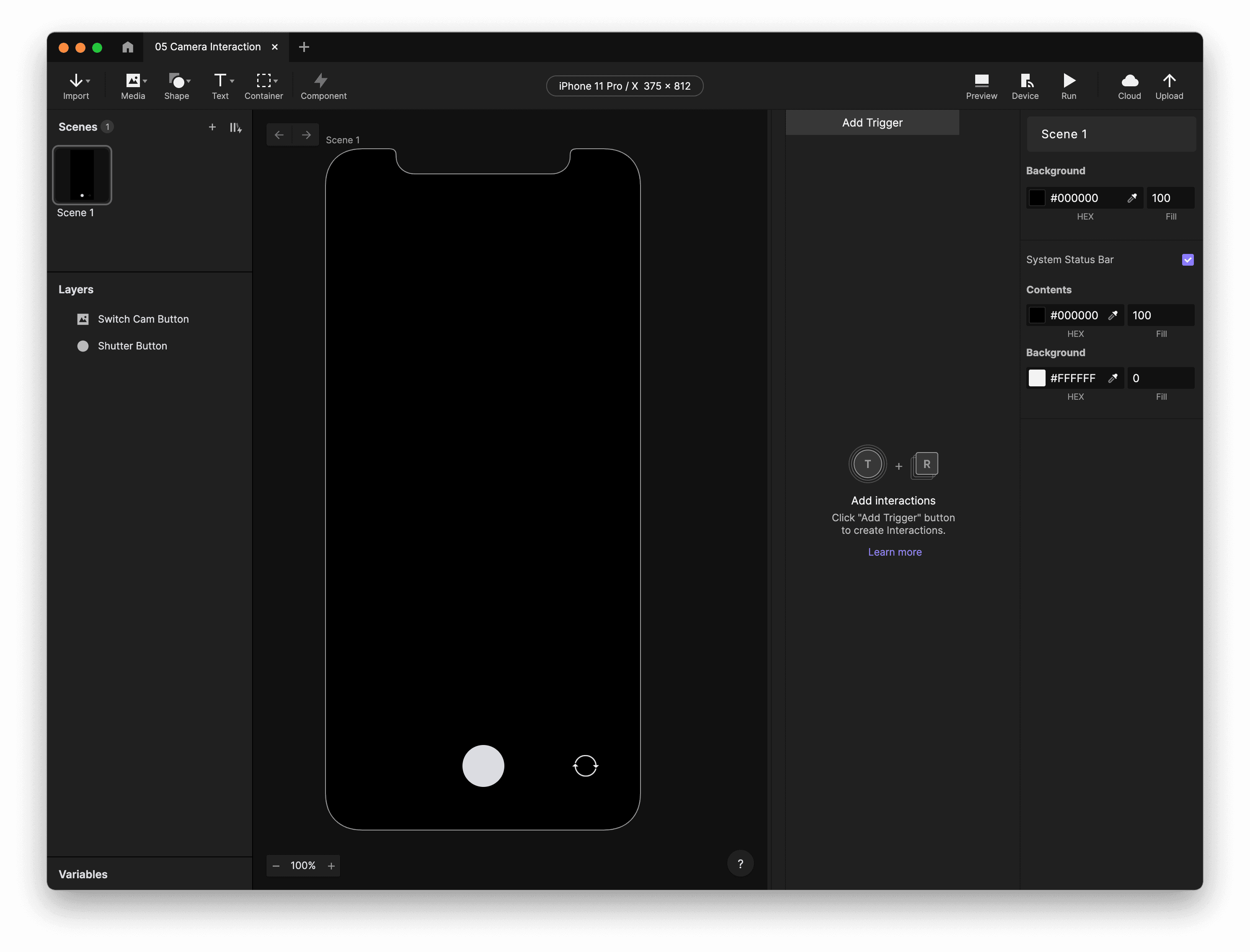Run the prototype
This screenshot has height=952, width=1250.
click(1068, 85)
